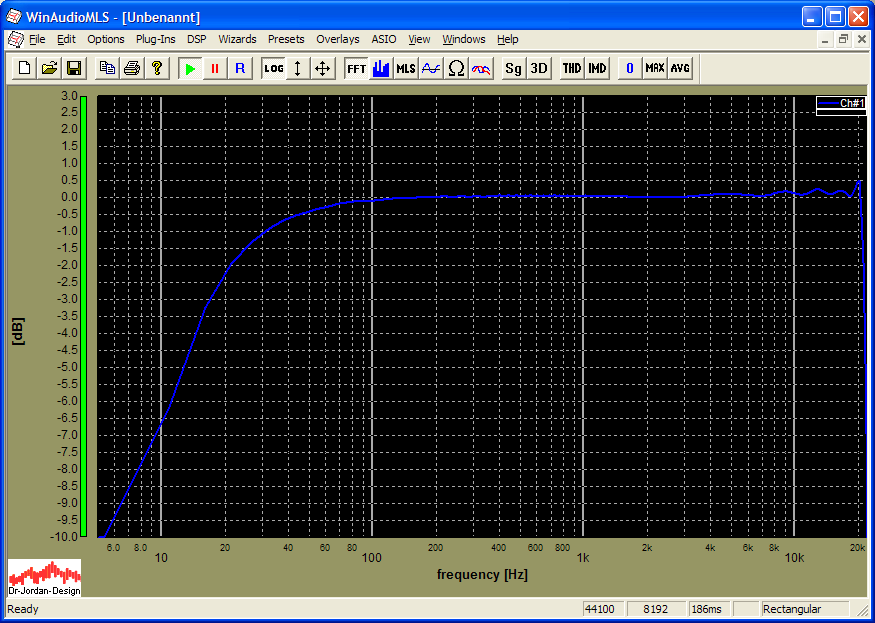Open the Overlays menu
The width and height of the screenshot is (875, 623).
click(x=337, y=39)
